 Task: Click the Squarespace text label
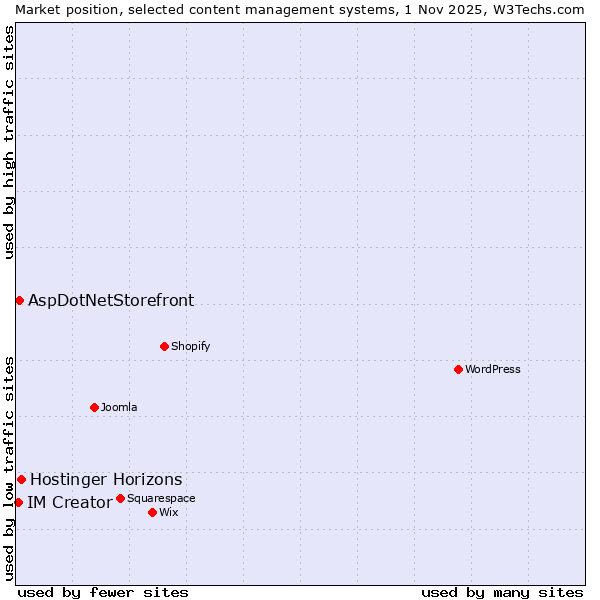[161, 498]
